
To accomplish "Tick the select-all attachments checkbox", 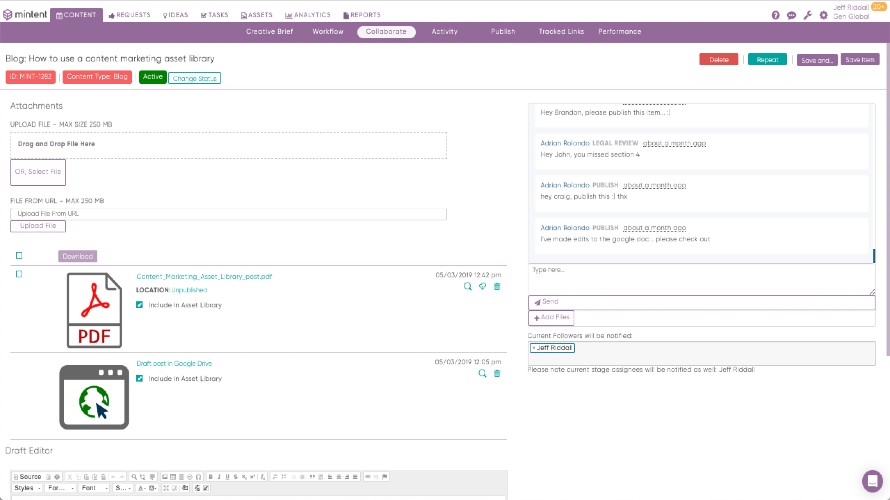I will coord(19,255).
